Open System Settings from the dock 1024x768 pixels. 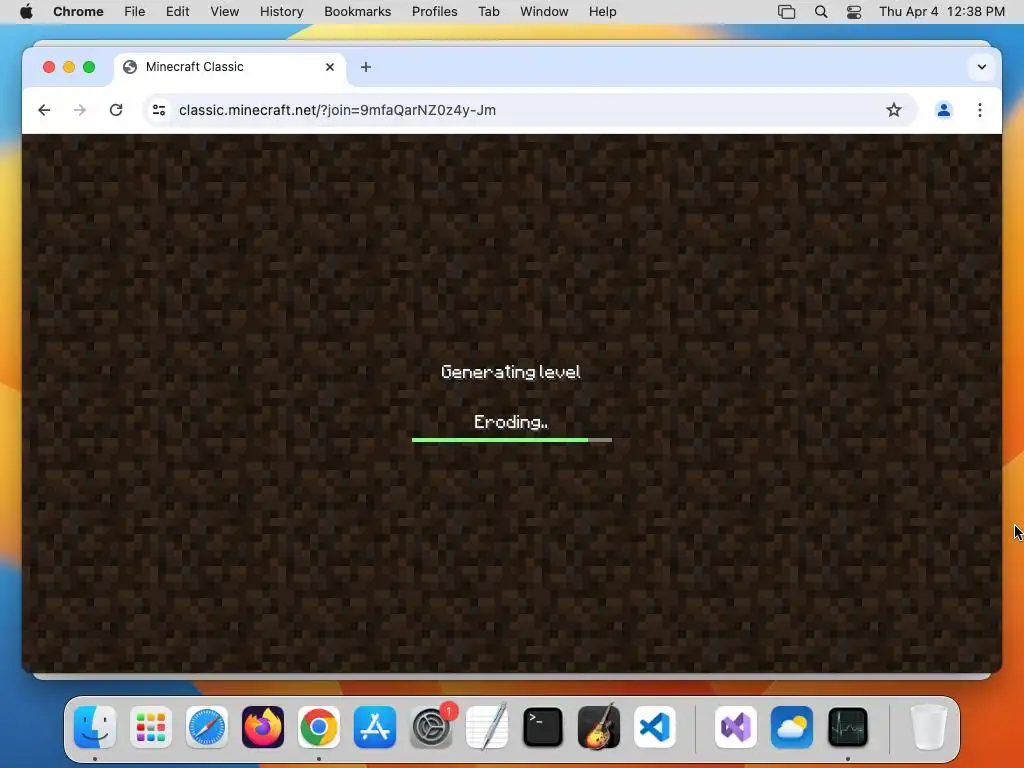tap(431, 727)
